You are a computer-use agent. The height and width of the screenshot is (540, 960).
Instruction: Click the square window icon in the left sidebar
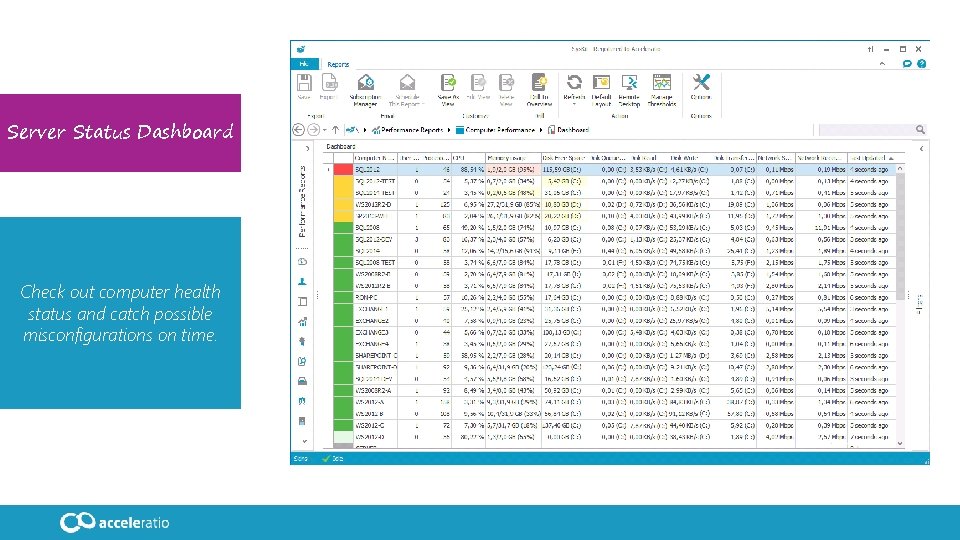coord(302,302)
